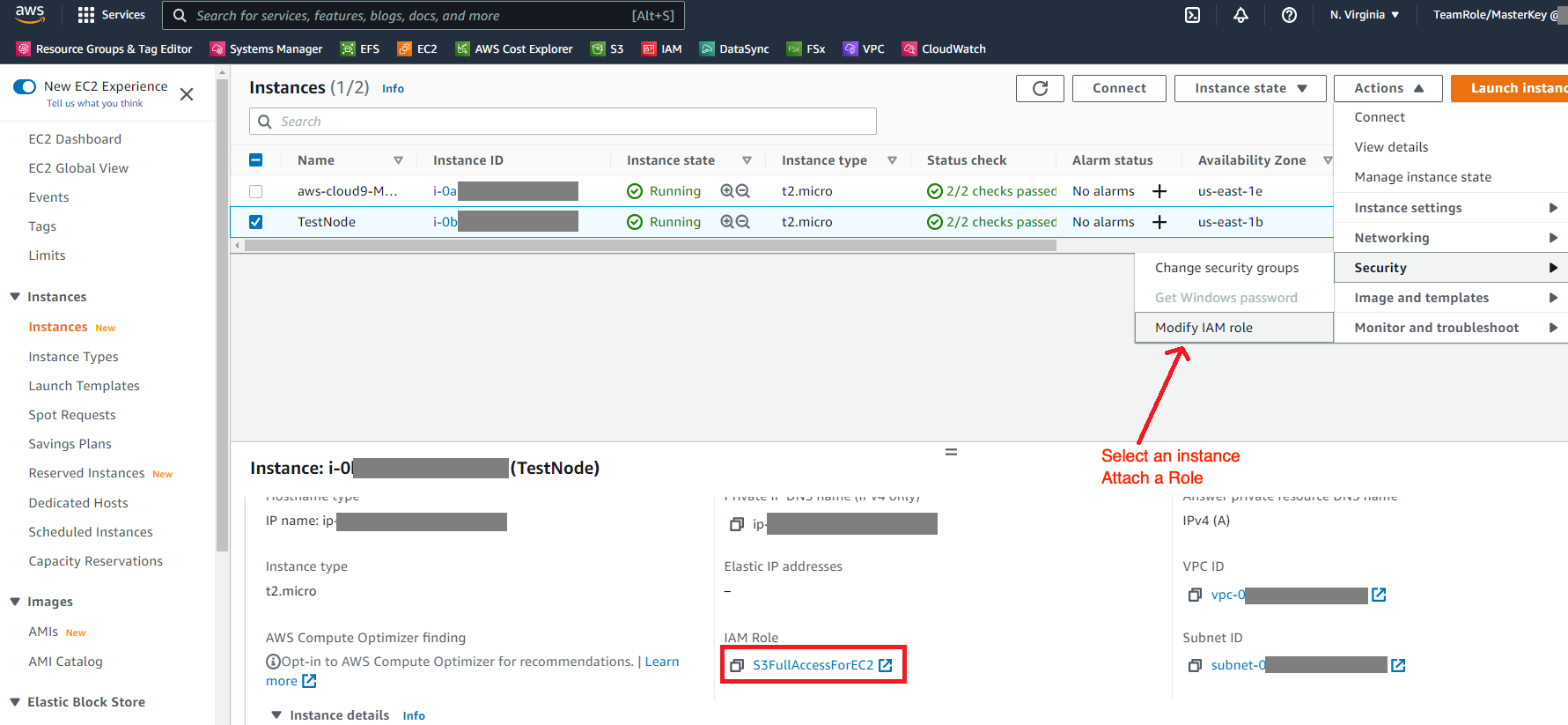Open the Instances Info link
This screenshot has height=725, width=1568.
pos(393,89)
